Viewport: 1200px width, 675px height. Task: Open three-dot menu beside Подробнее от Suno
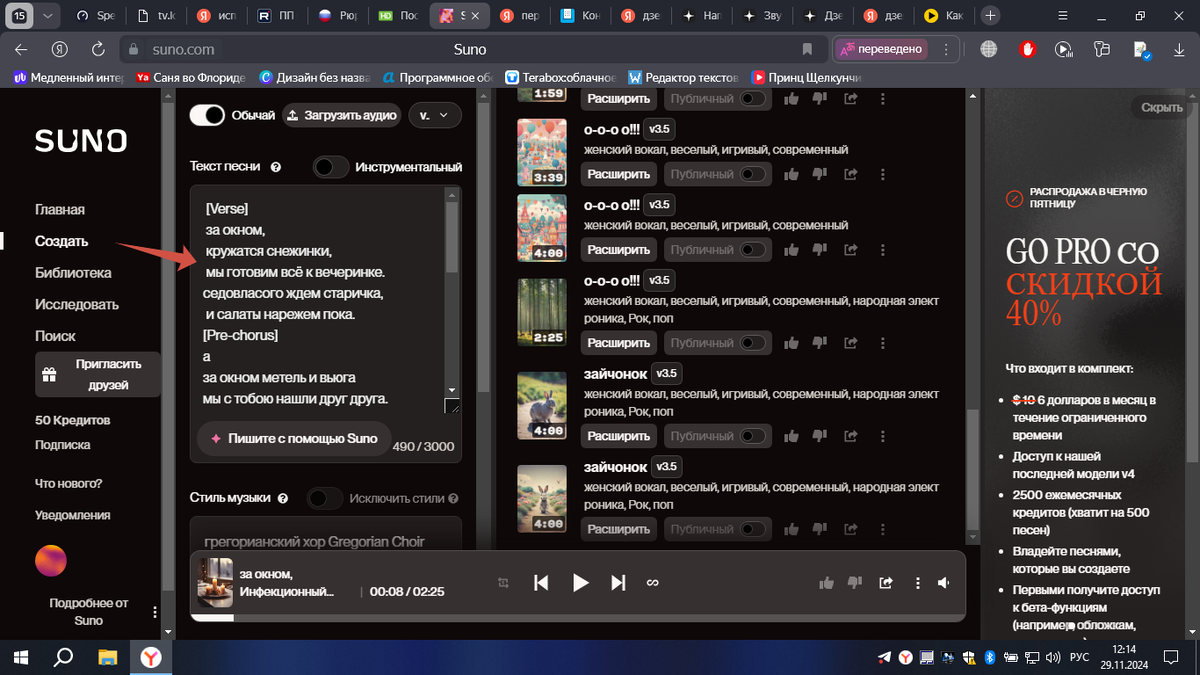155,612
